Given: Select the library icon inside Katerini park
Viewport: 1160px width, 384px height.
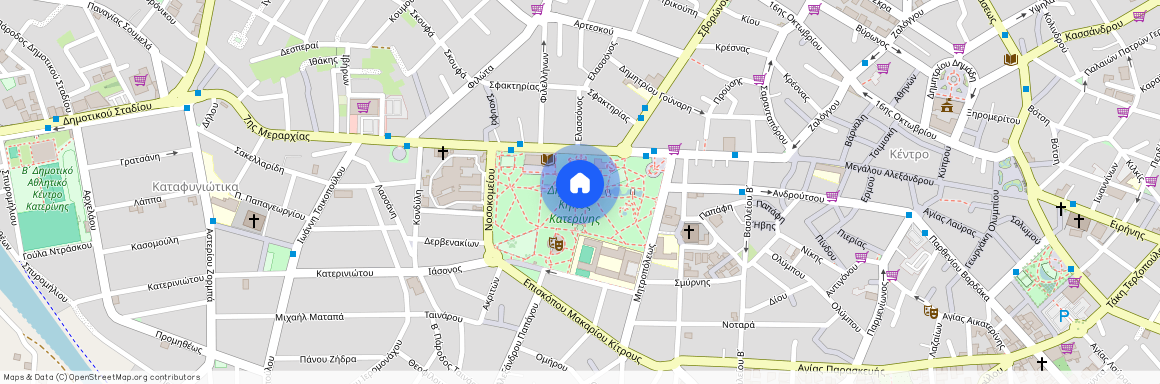Looking at the screenshot, I should pyautogui.click(x=547, y=159).
